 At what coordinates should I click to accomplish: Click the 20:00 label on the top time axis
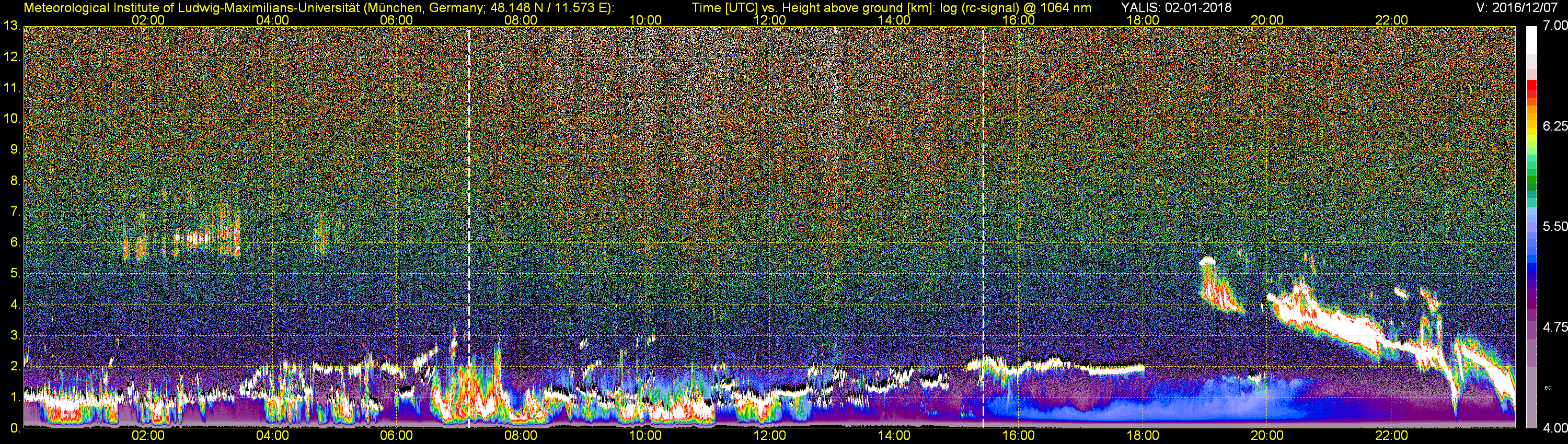[x=1267, y=20]
